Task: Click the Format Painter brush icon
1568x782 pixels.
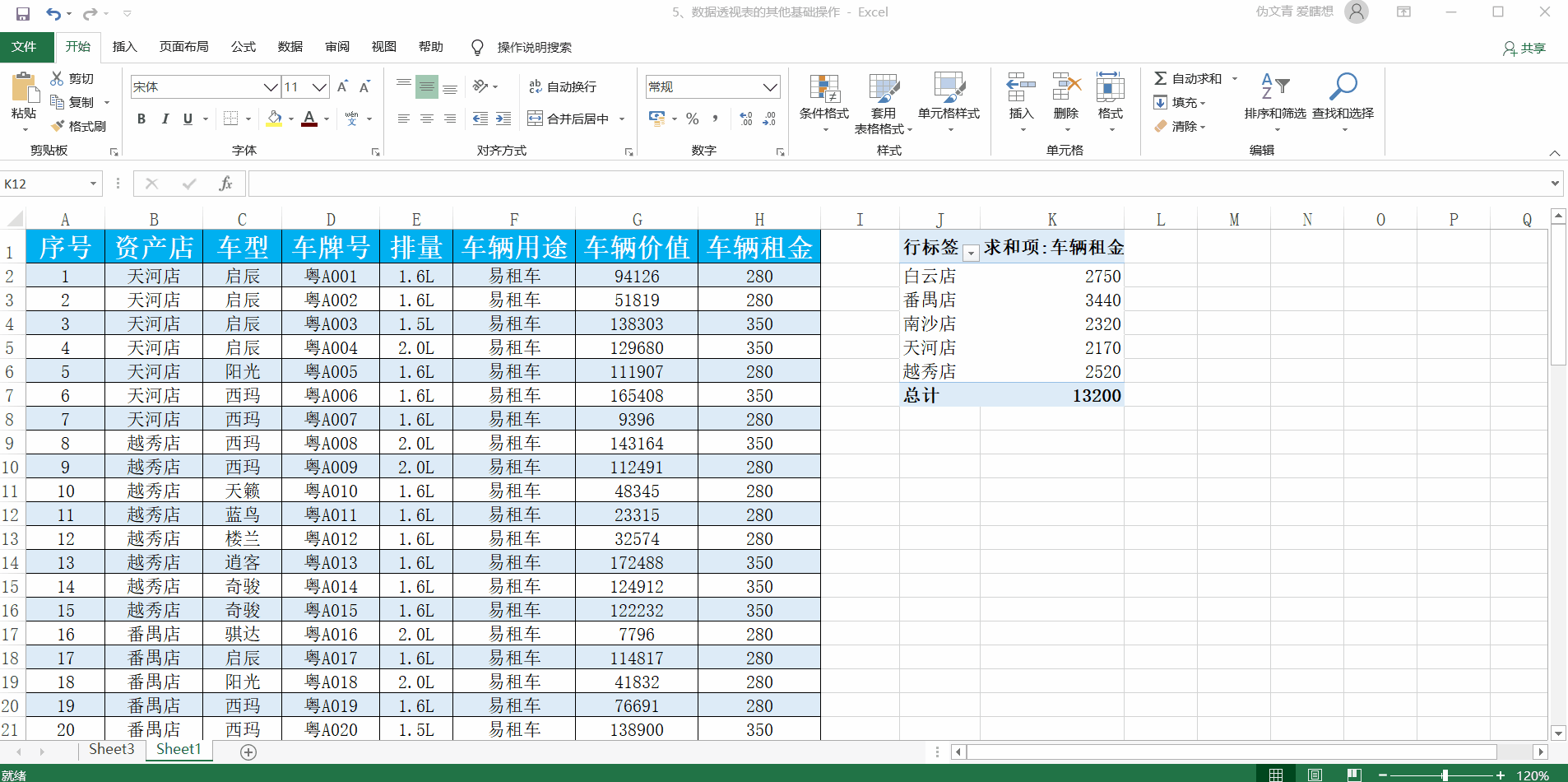Action: coord(57,126)
